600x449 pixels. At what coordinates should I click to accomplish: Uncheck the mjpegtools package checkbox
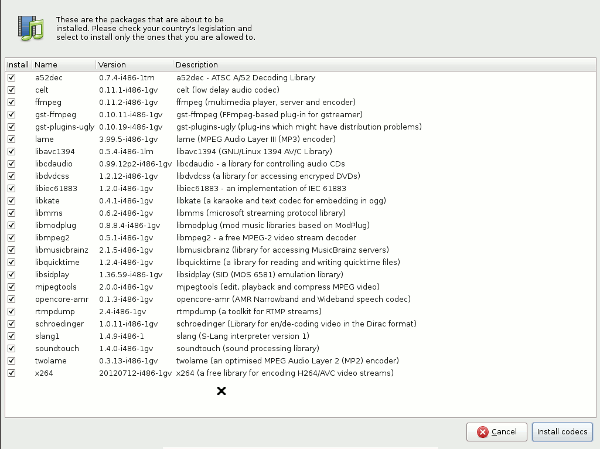[x=11, y=287]
